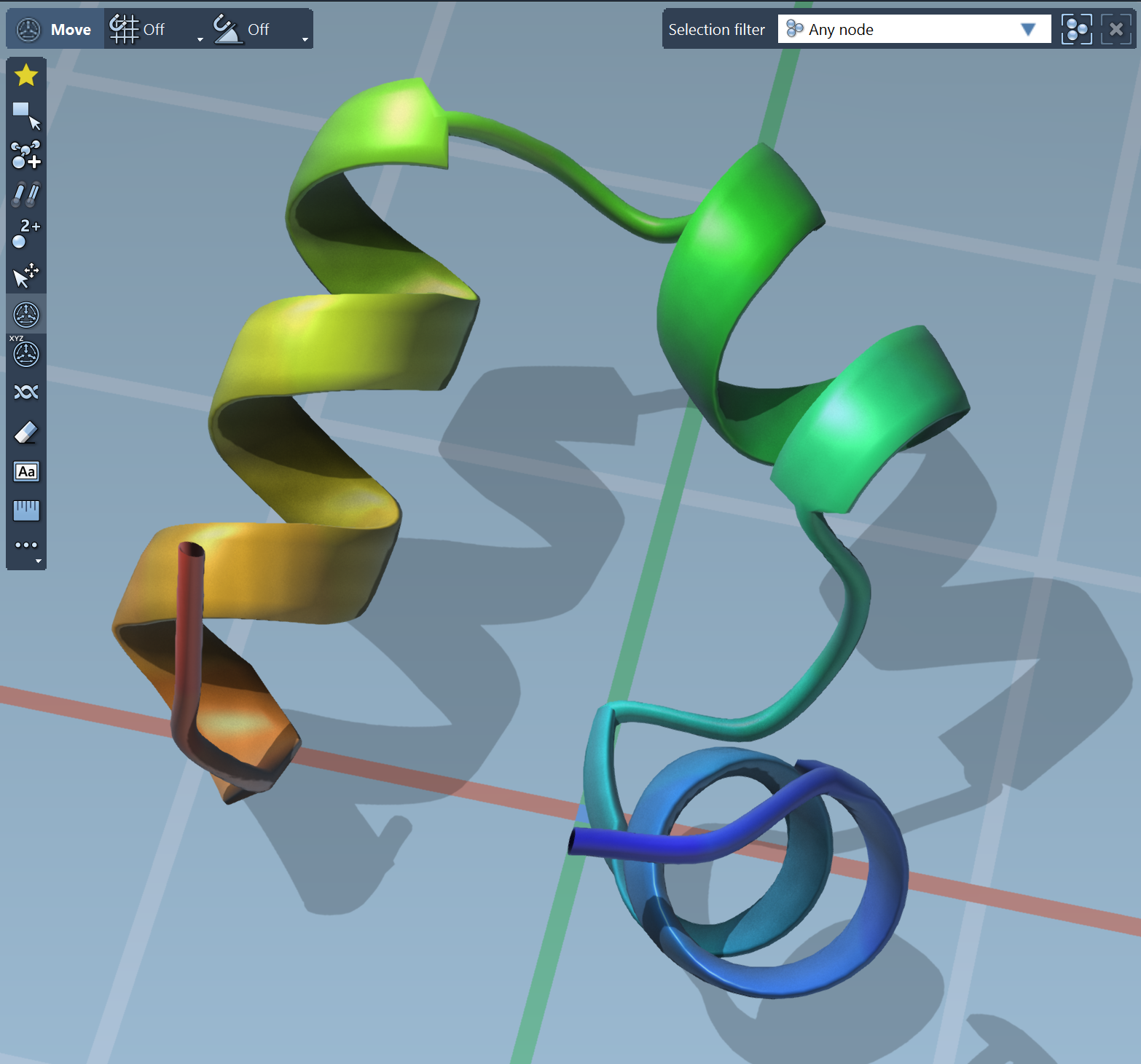The image size is (1141, 1064).
Task: Expand the grid snapping options arrow
Action: click(200, 39)
